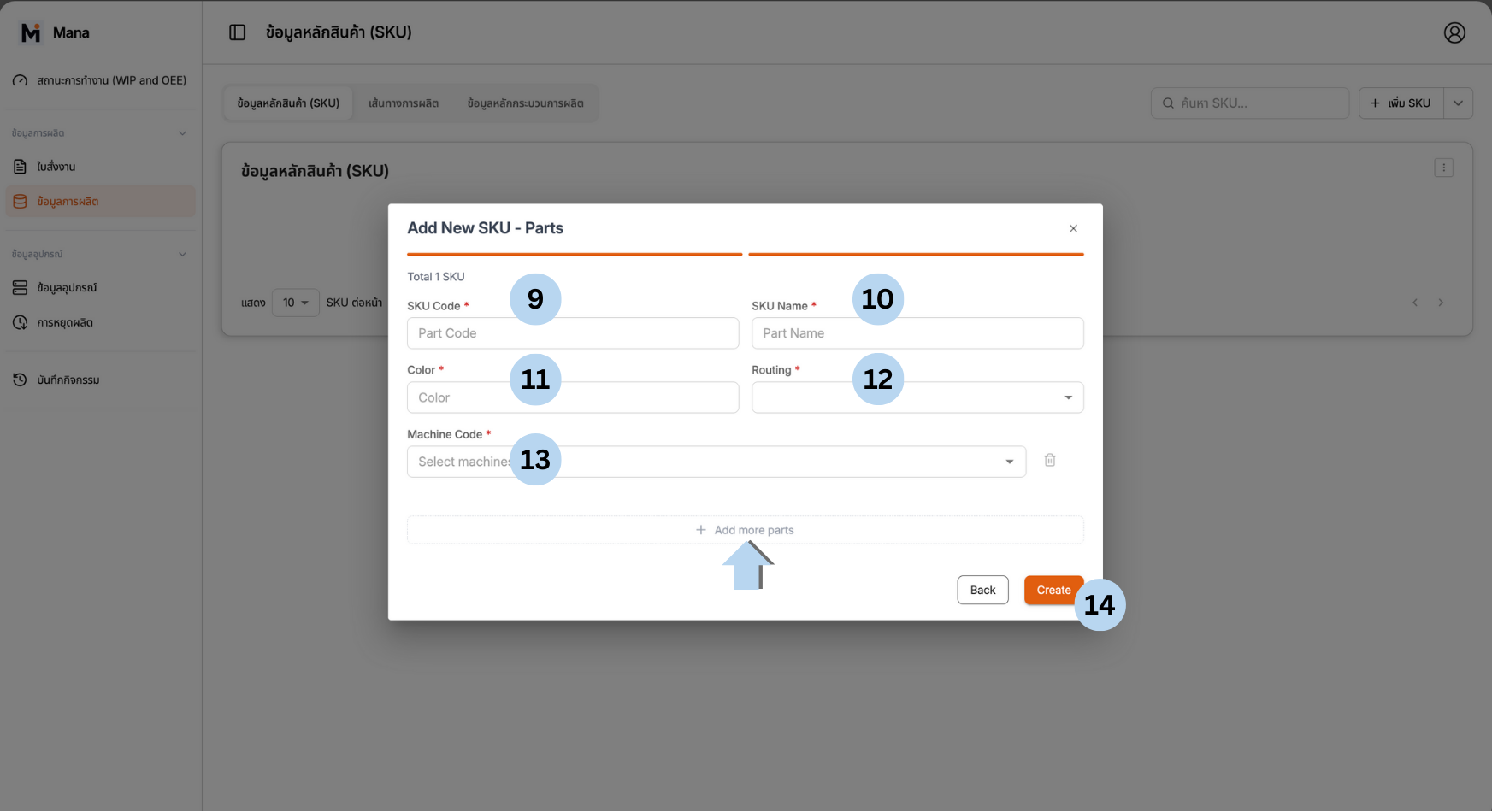
Task: Click Add more parts
Action: click(x=744, y=529)
